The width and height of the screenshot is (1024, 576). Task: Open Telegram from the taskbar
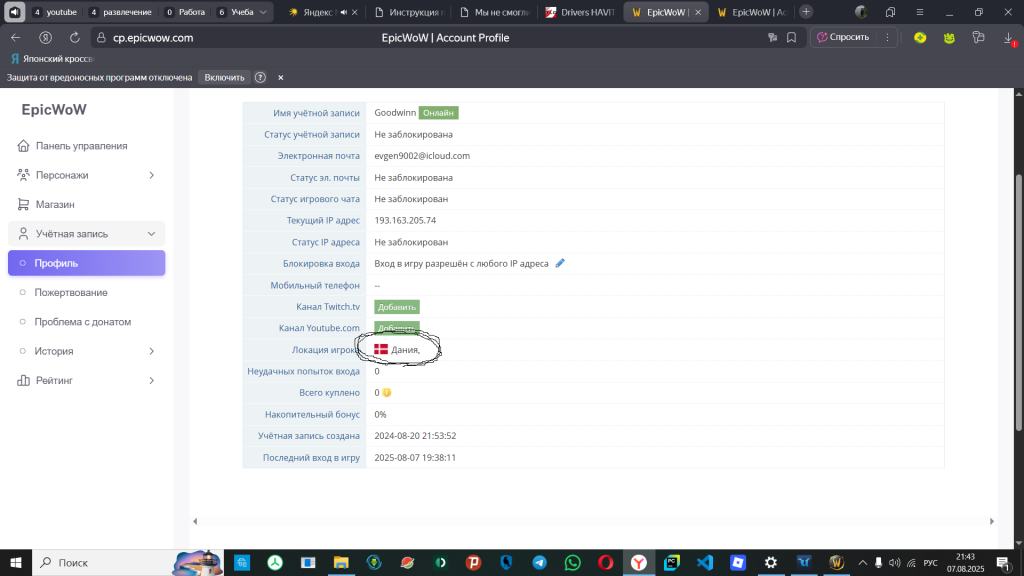(539, 563)
